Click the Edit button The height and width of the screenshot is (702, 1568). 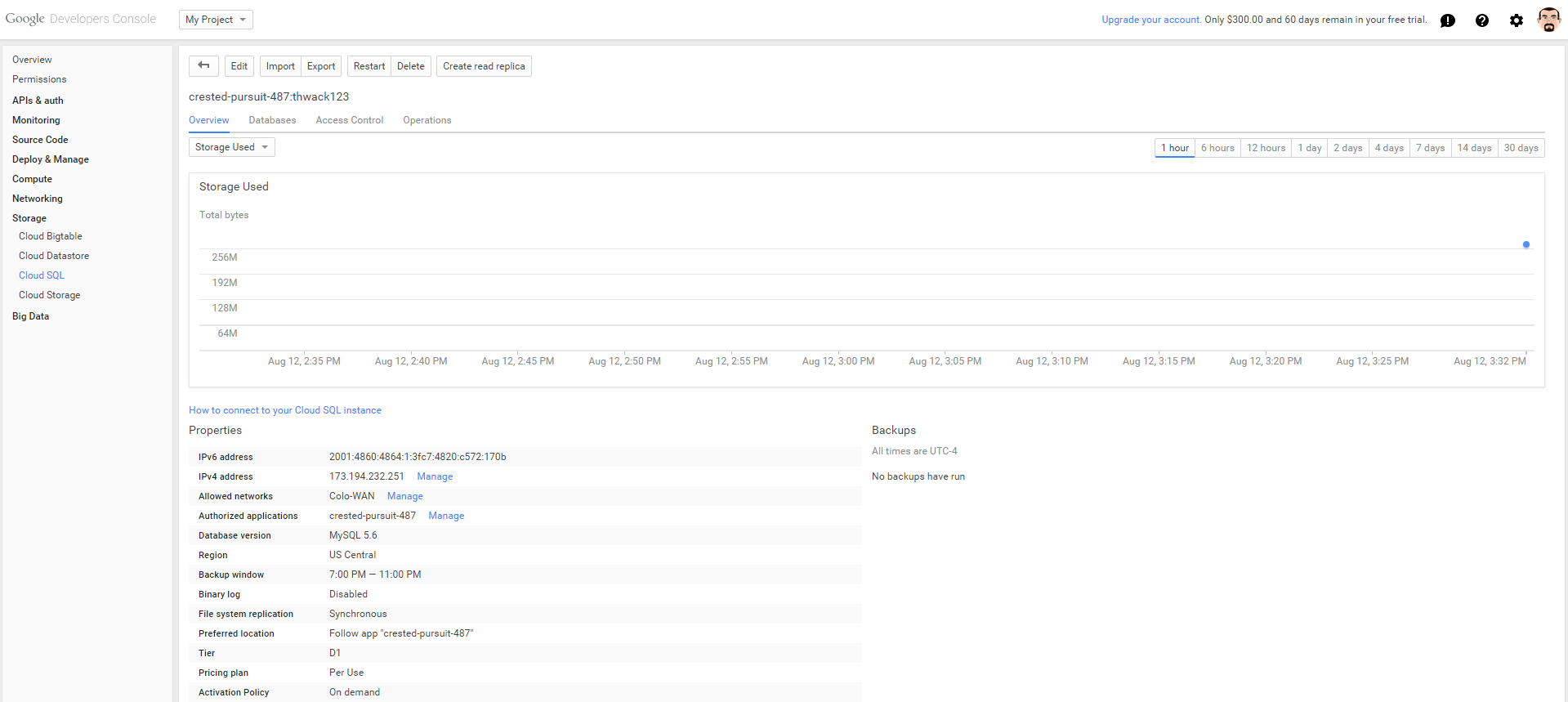tap(239, 66)
